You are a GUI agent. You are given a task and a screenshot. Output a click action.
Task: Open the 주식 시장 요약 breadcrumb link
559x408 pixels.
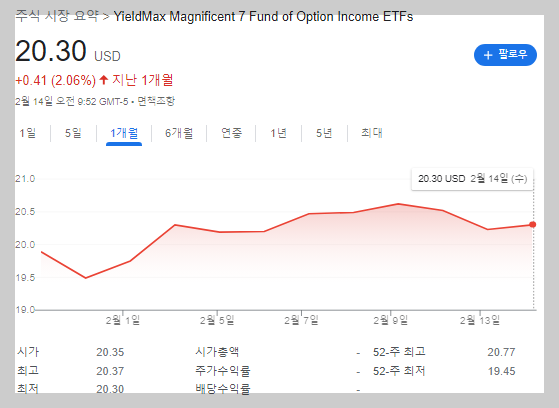click(x=57, y=16)
